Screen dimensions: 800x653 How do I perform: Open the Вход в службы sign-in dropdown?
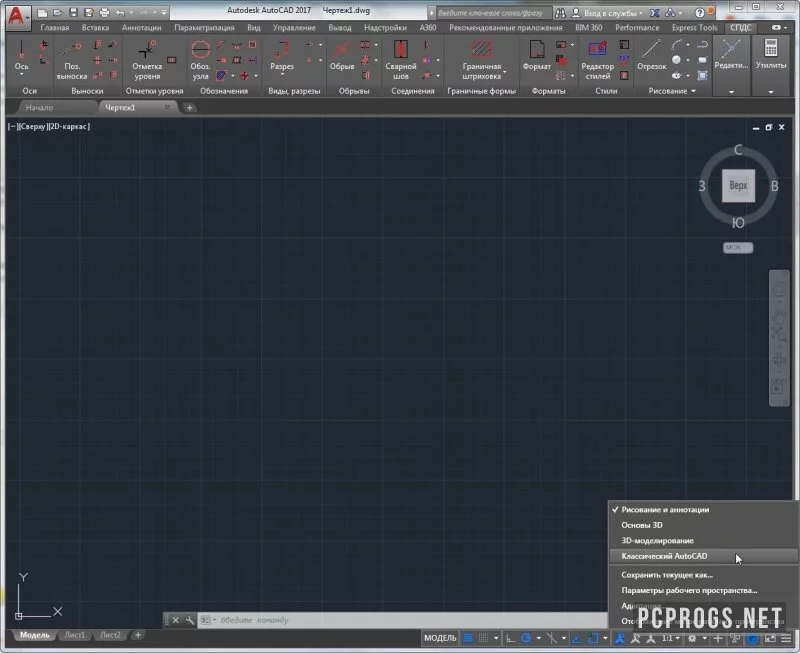[613, 13]
